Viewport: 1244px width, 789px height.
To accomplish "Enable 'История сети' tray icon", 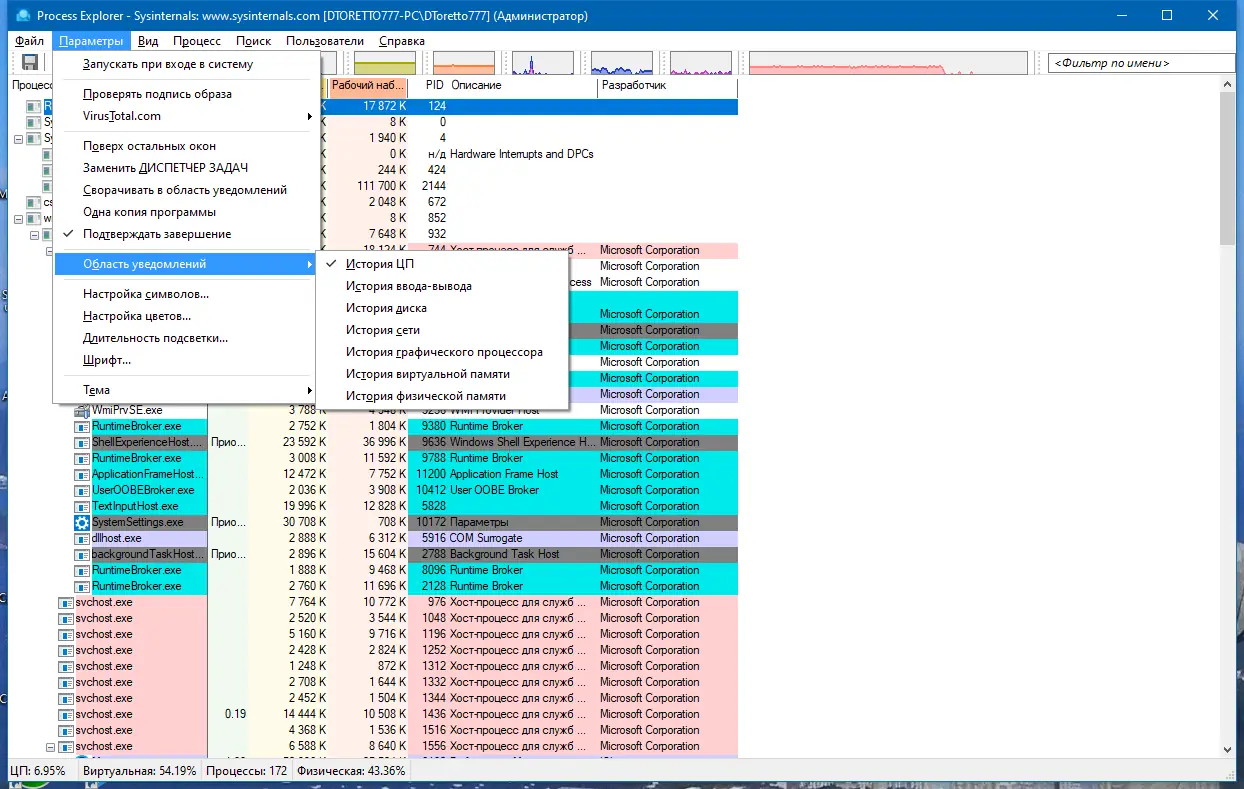I will pyautogui.click(x=441, y=330).
